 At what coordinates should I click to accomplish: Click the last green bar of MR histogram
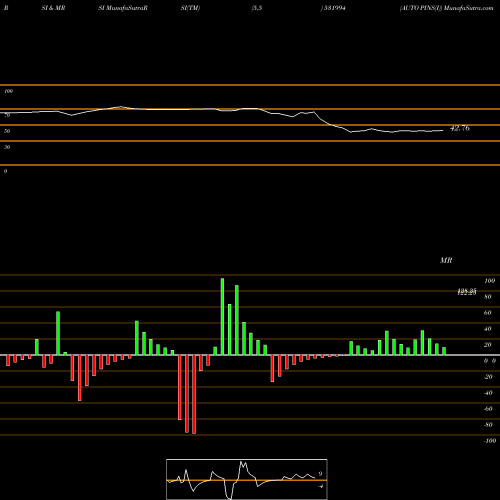(444, 351)
